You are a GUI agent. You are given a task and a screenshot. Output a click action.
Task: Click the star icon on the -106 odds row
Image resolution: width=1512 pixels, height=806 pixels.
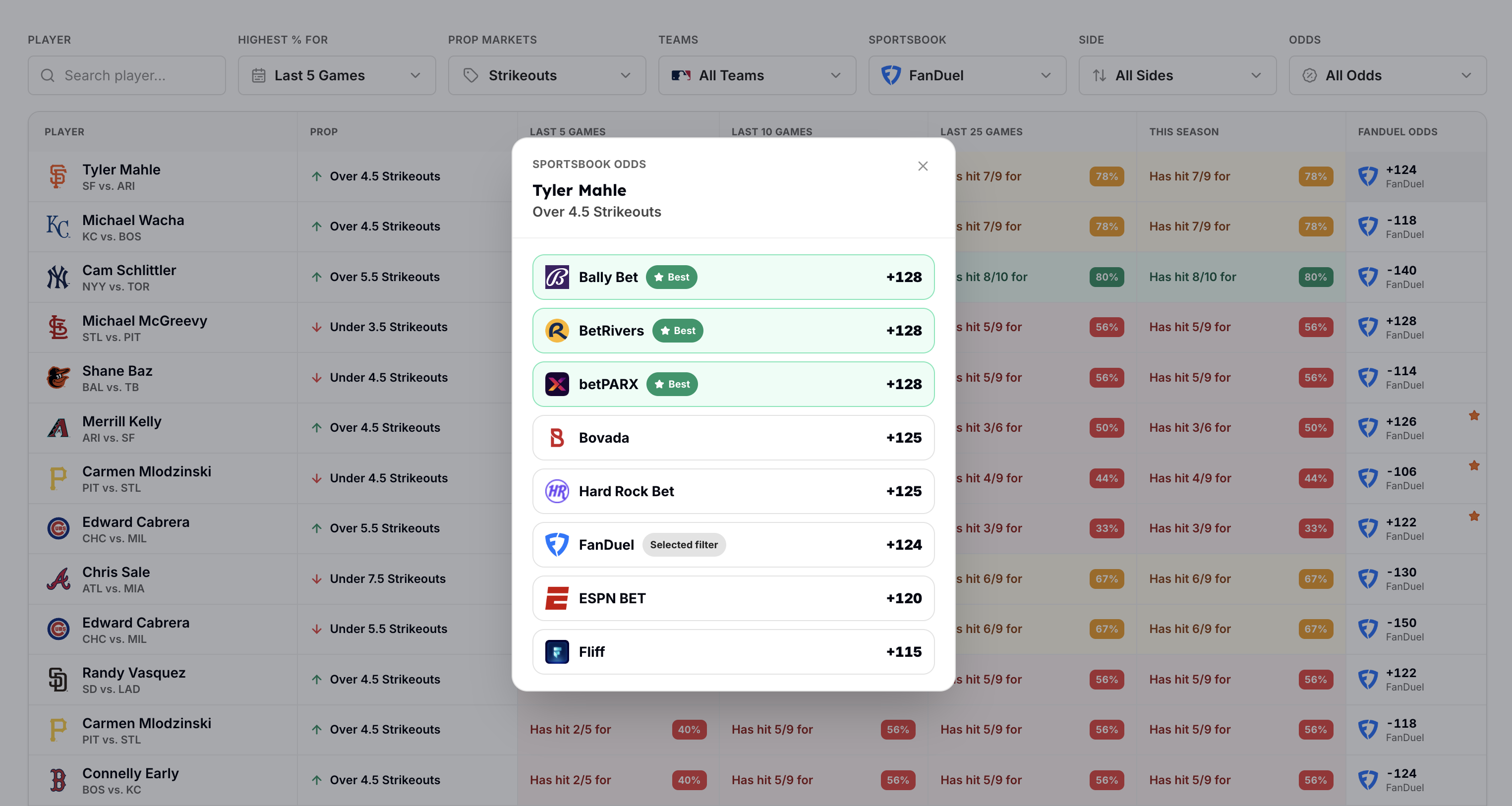(x=1474, y=465)
